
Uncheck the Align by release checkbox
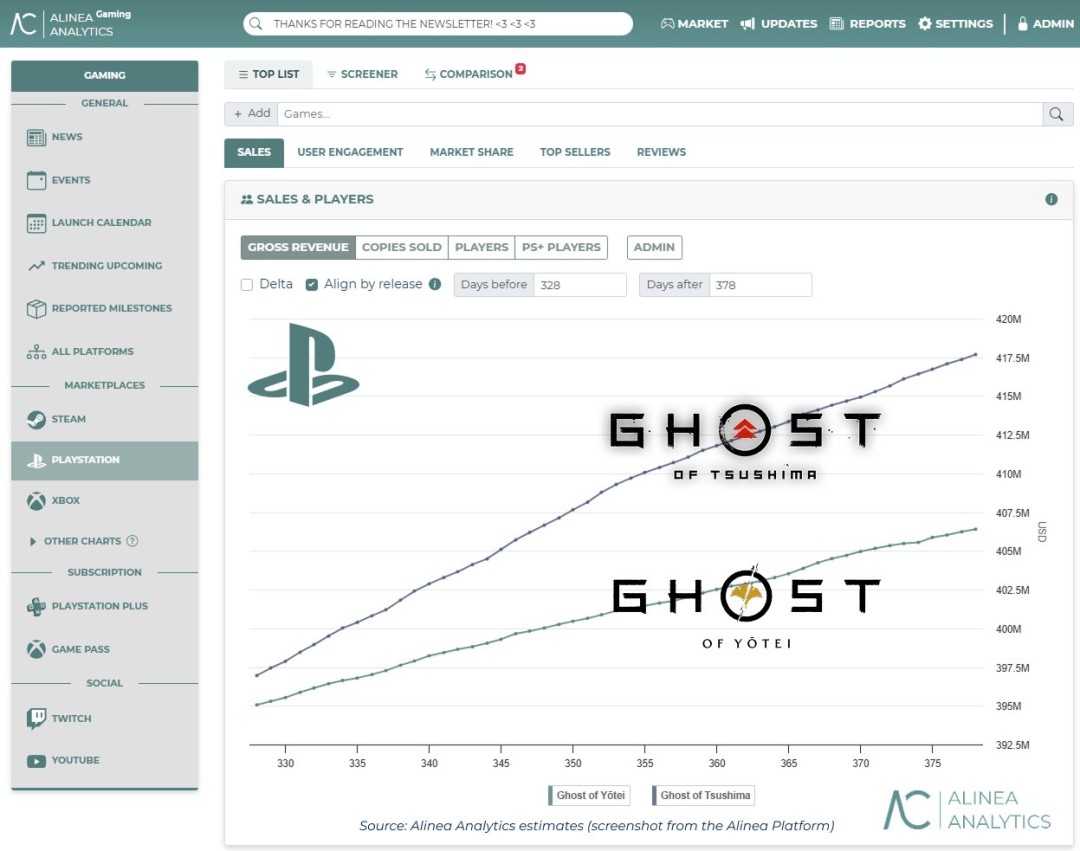coord(311,285)
